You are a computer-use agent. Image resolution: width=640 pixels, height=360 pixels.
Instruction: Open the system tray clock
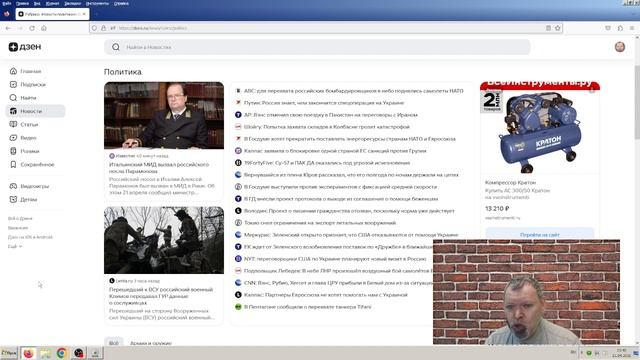tap(621, 353)
